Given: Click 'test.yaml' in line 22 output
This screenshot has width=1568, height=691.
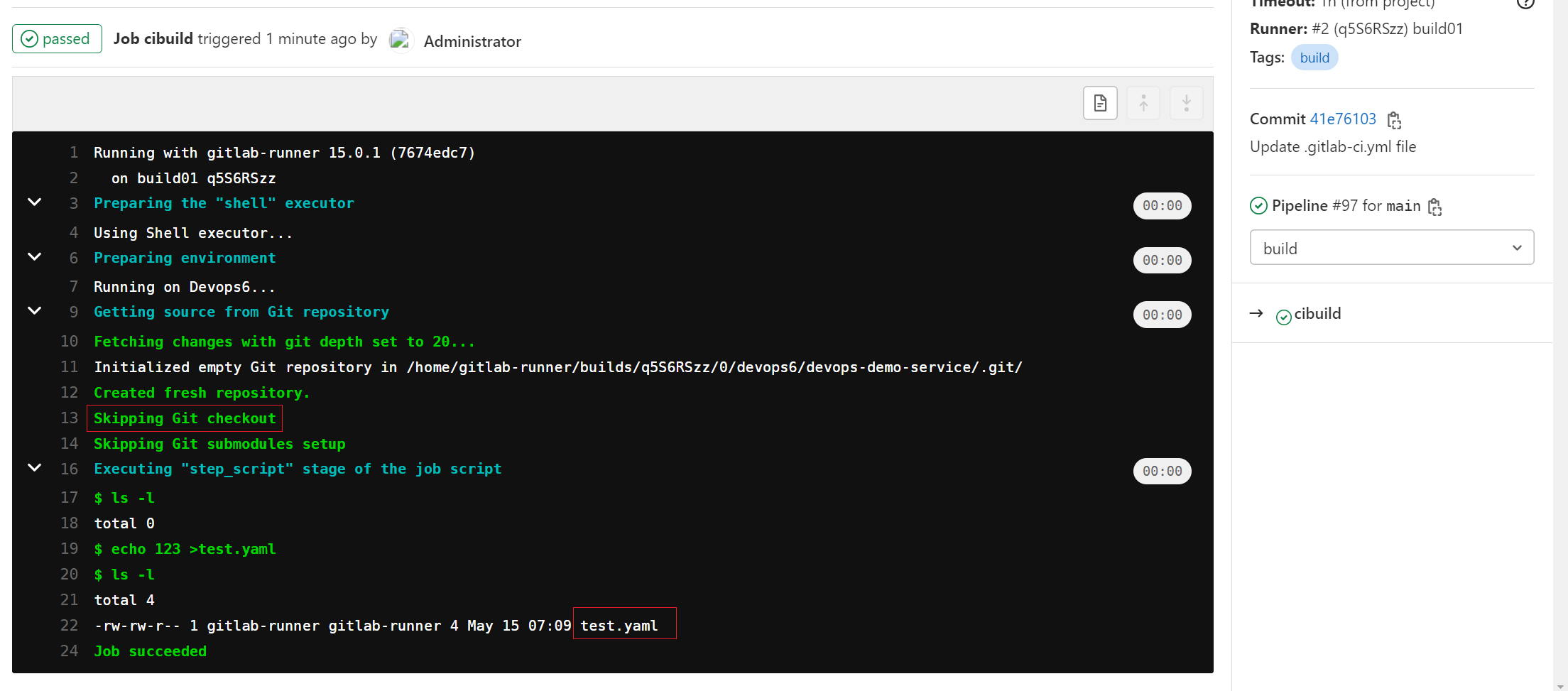Looking at the screenshot, I should coord(619,626).
